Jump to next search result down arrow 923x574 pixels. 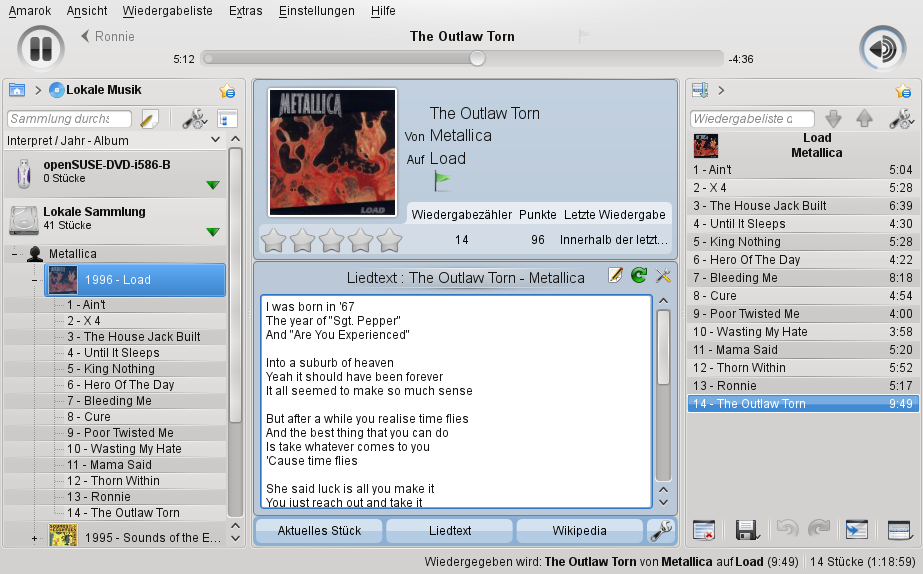coord(834,119)
